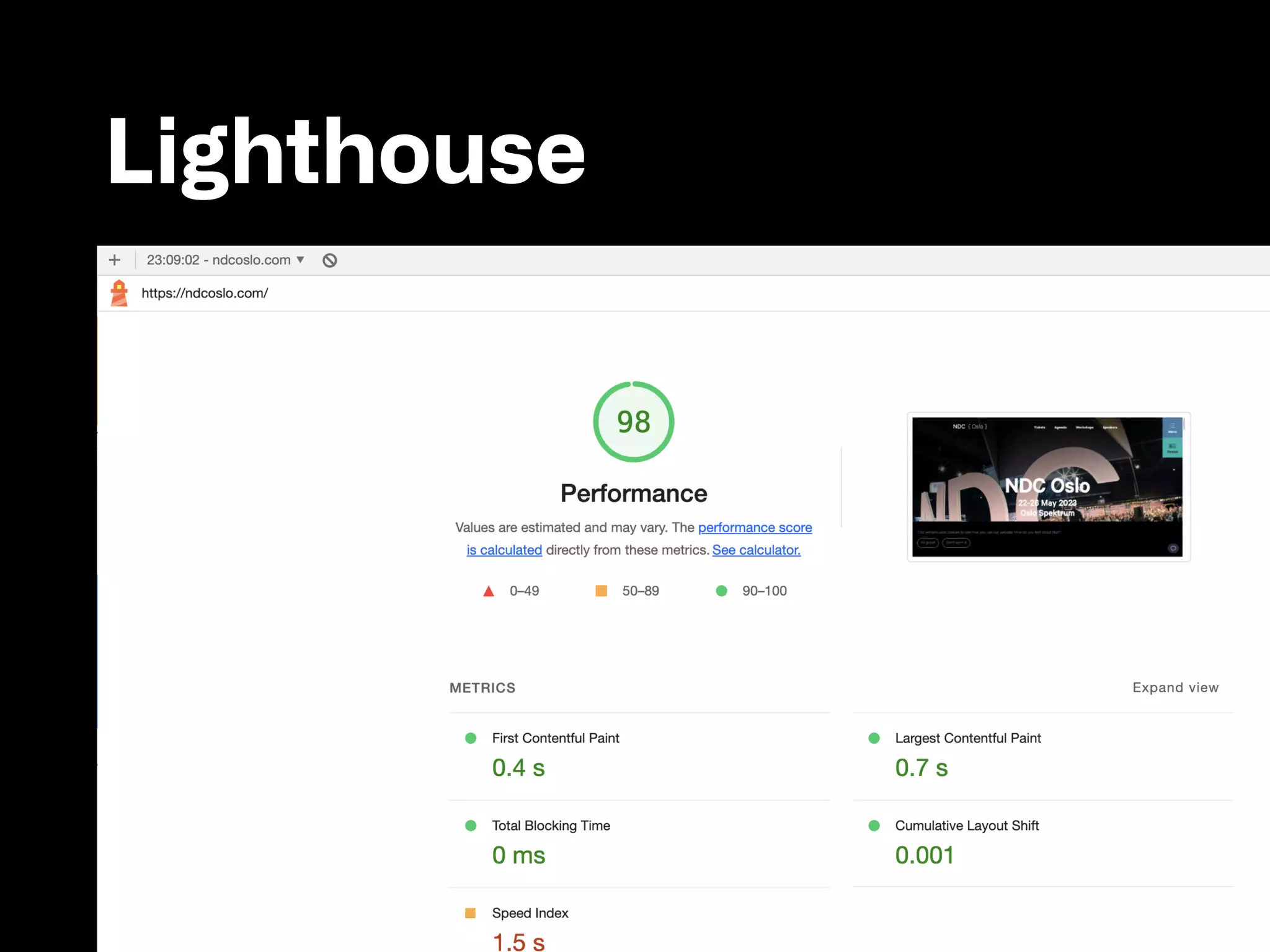This screenshot has width=1270, height=952.
Task: Open the 23:09:02 ndcoslo.com report dropdown
Action: tap(225, 260)
